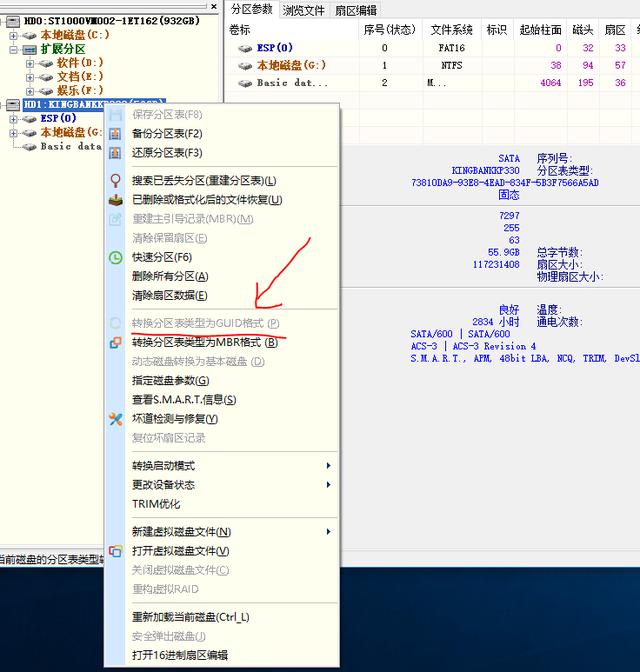Close the disk tree panel with the X
640x672 pixels.
pos(214,6)
